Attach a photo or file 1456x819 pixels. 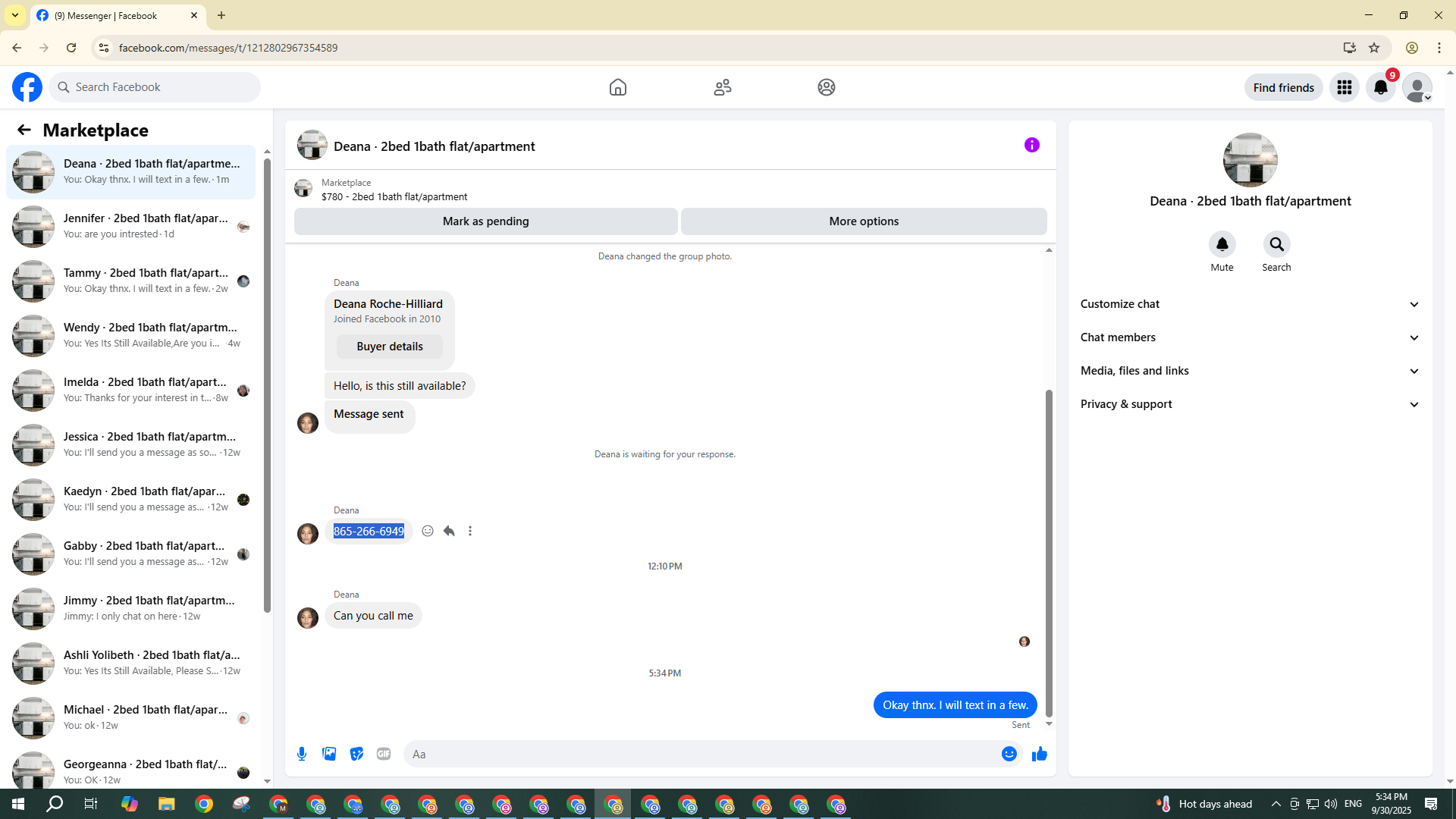329,754
